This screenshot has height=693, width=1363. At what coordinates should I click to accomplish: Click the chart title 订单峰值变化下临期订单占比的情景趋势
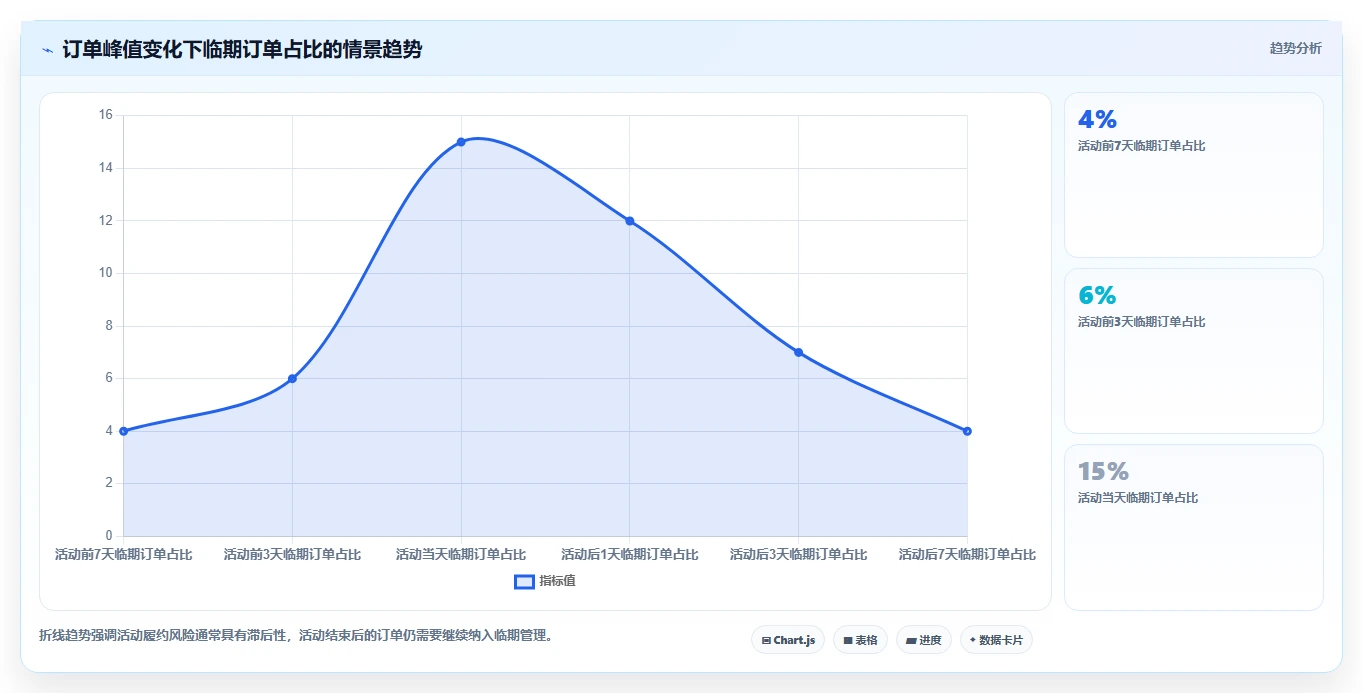point(242,49)
